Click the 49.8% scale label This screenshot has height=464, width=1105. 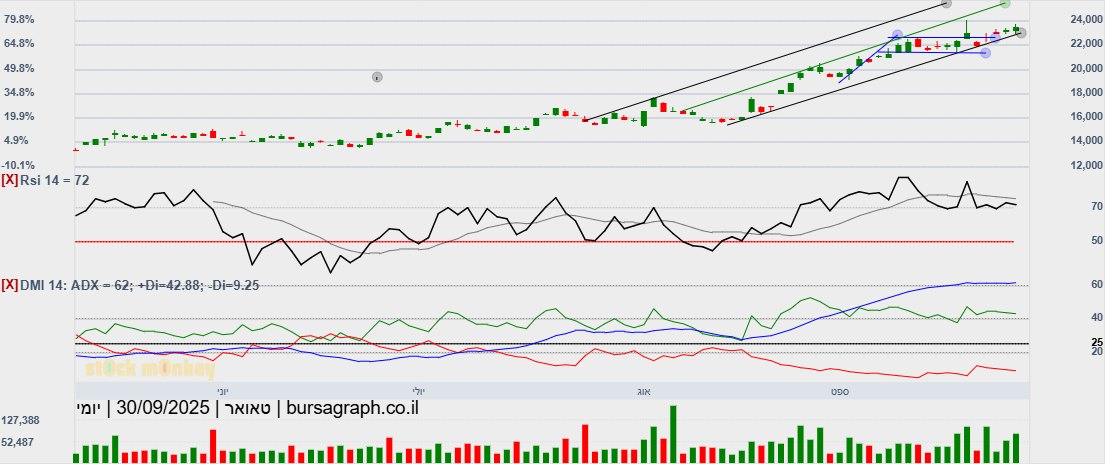20,68
